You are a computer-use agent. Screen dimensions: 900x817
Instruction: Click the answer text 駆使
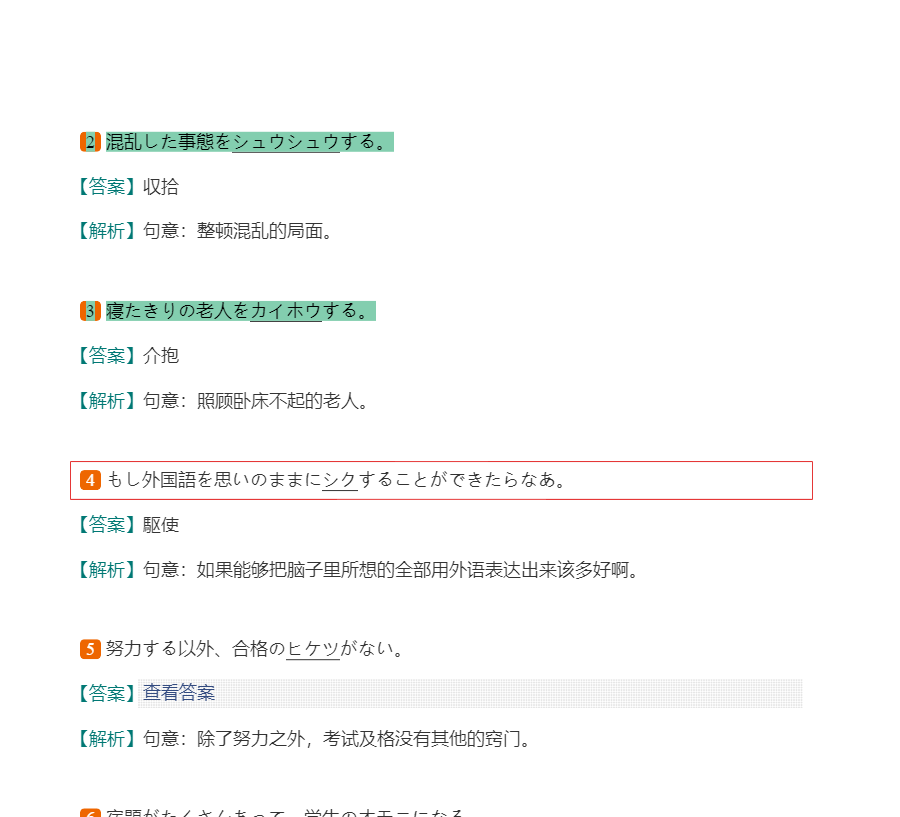coord(161,525)
